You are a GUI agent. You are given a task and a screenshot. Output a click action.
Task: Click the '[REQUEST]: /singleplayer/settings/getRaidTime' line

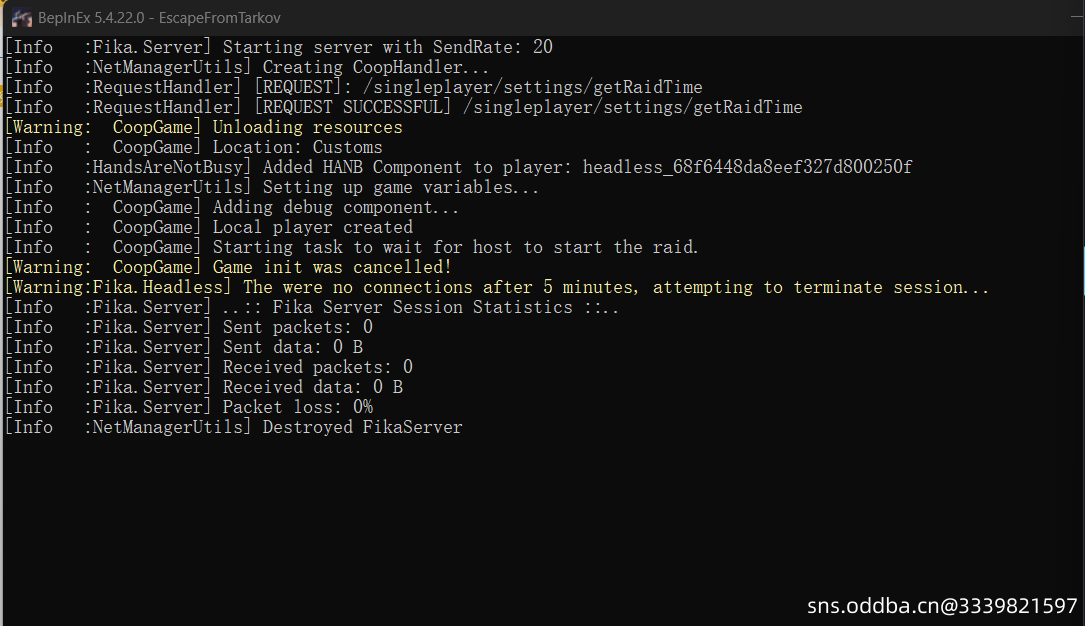click(x=478, y=87)
